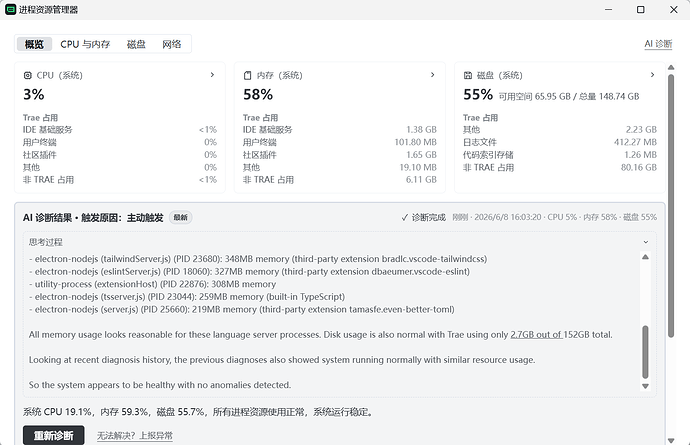This screenshot has width=690, height=445.
Task: Click 非 TRAE 占用 row in CPU card
Action: (x=120, y=180)
